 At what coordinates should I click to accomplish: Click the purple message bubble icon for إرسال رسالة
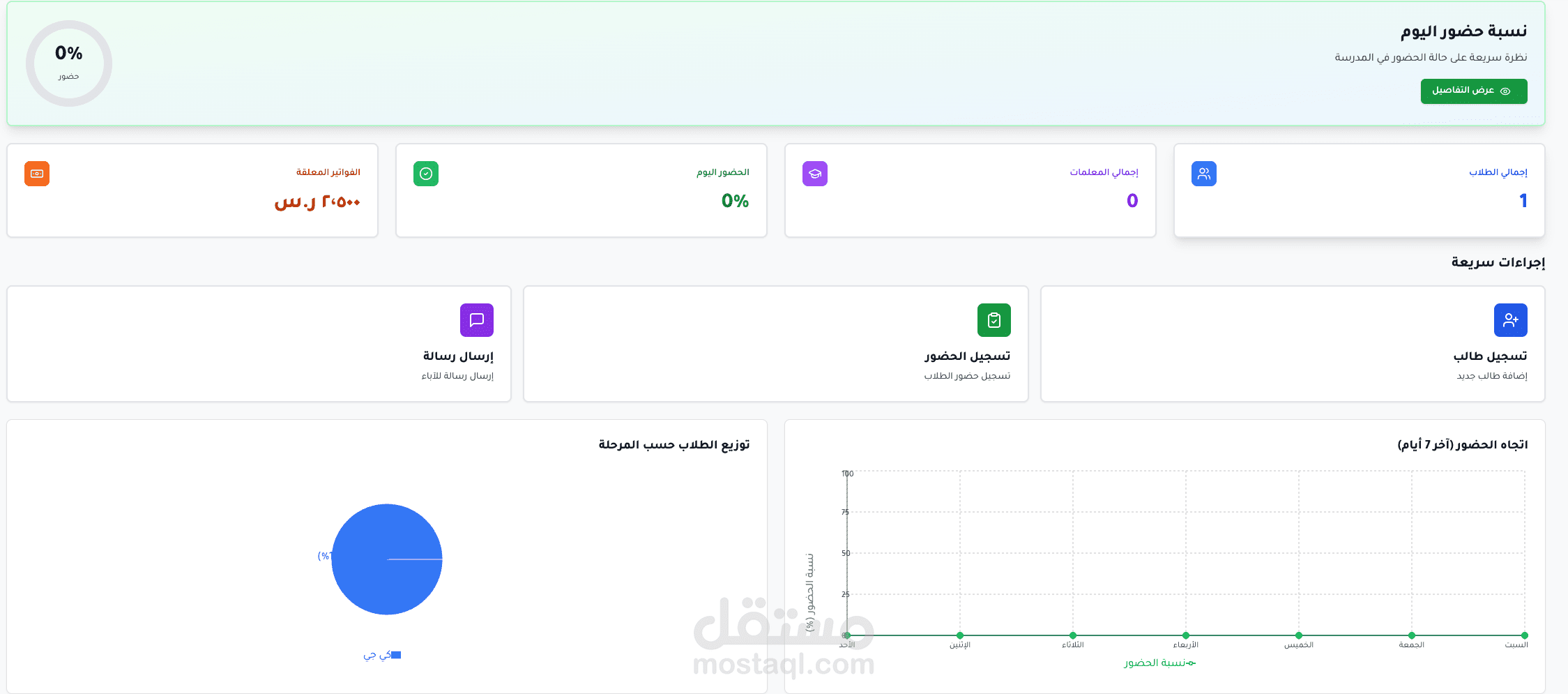(x=477, y=320)
